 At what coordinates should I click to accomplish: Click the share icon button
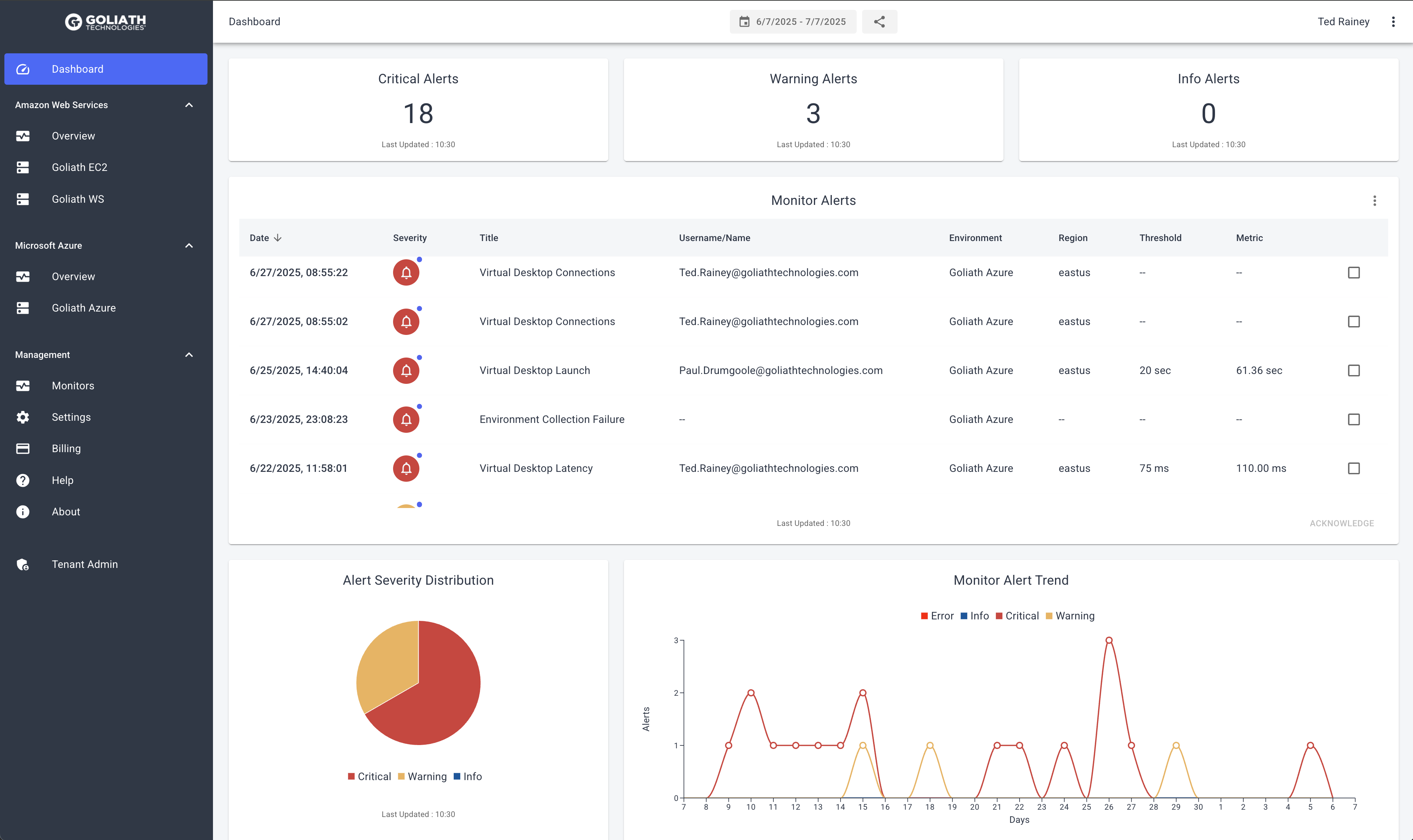[879, 22]
